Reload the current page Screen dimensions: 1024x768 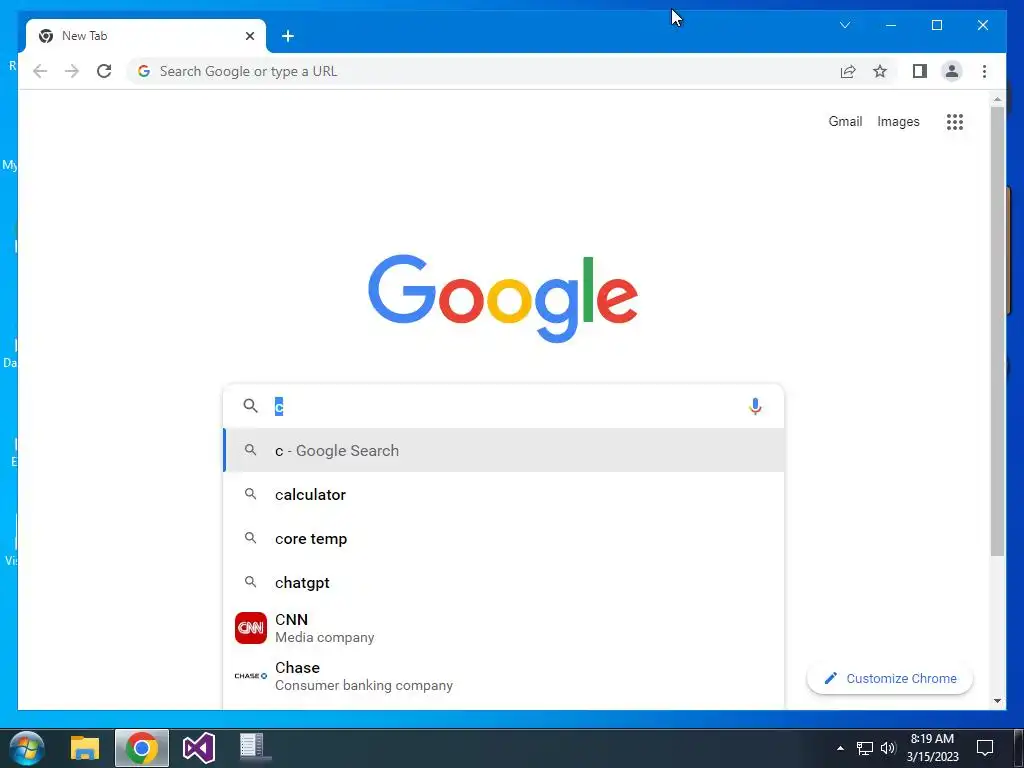click(x=104, y=71)
